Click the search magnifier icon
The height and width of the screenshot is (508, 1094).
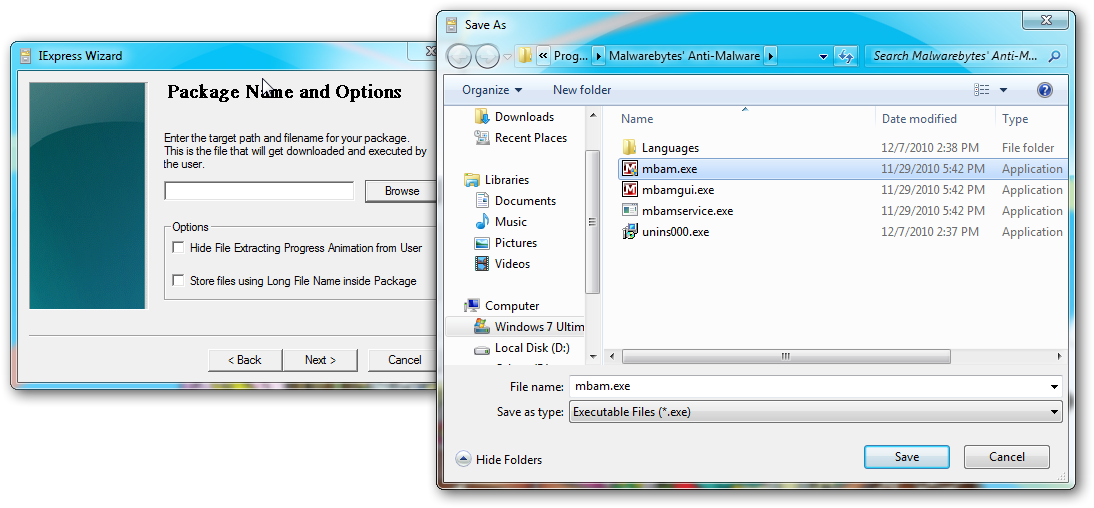point(1054,56)
